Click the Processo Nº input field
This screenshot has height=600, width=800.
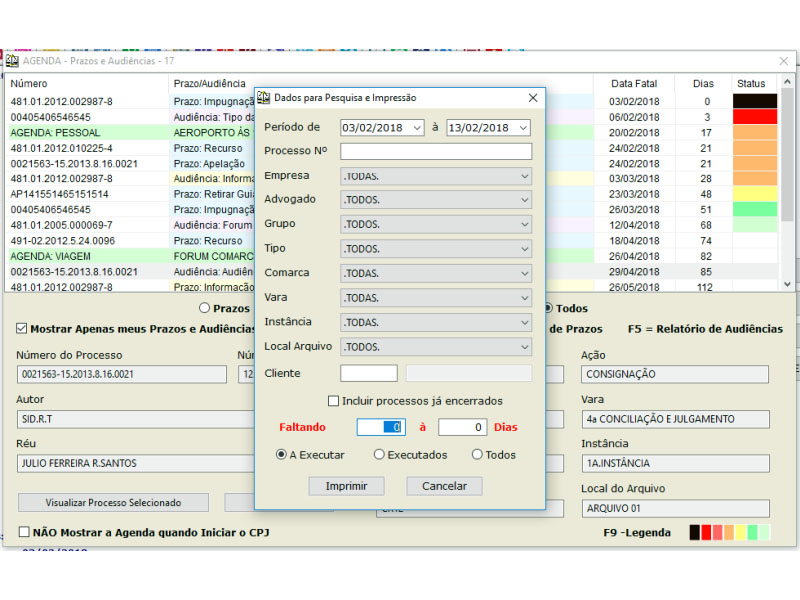point(436,152)
